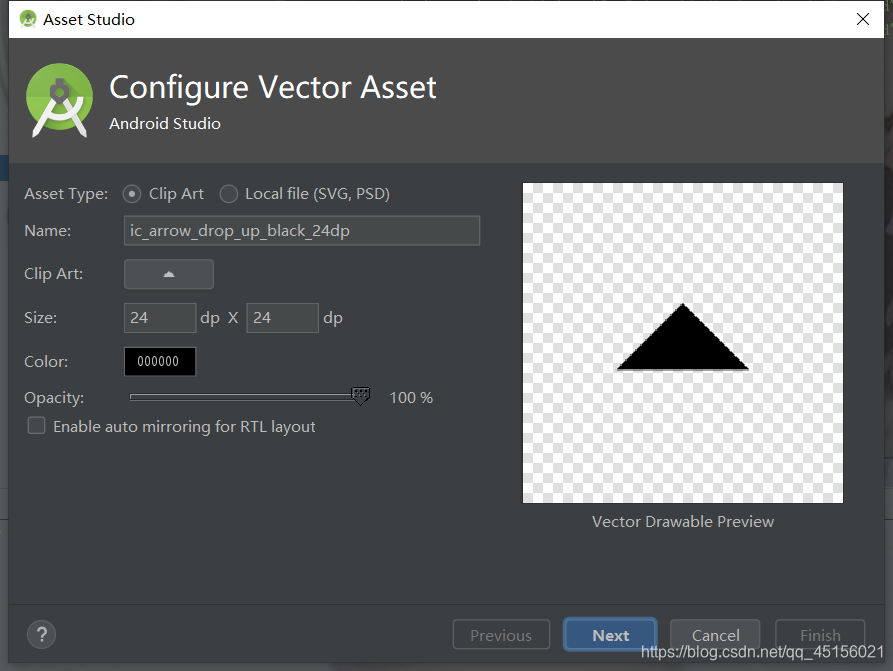Image resolution: width=893 pixels, height=671 pixels.
Task: Click the Asset Type label
Action: pos(66,194)
